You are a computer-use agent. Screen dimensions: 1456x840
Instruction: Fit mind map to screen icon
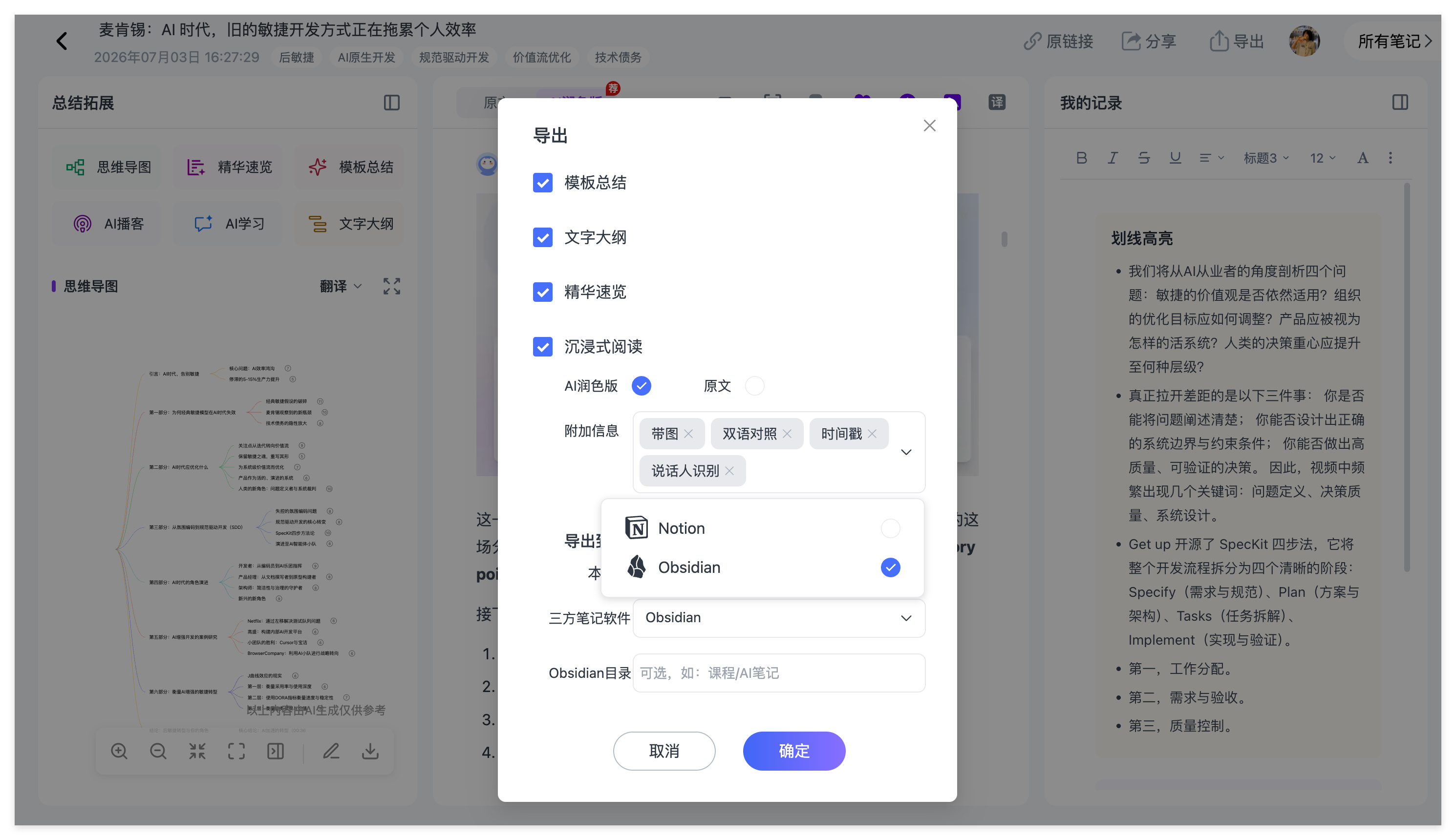pyautogui.click(x=236, y=751)
